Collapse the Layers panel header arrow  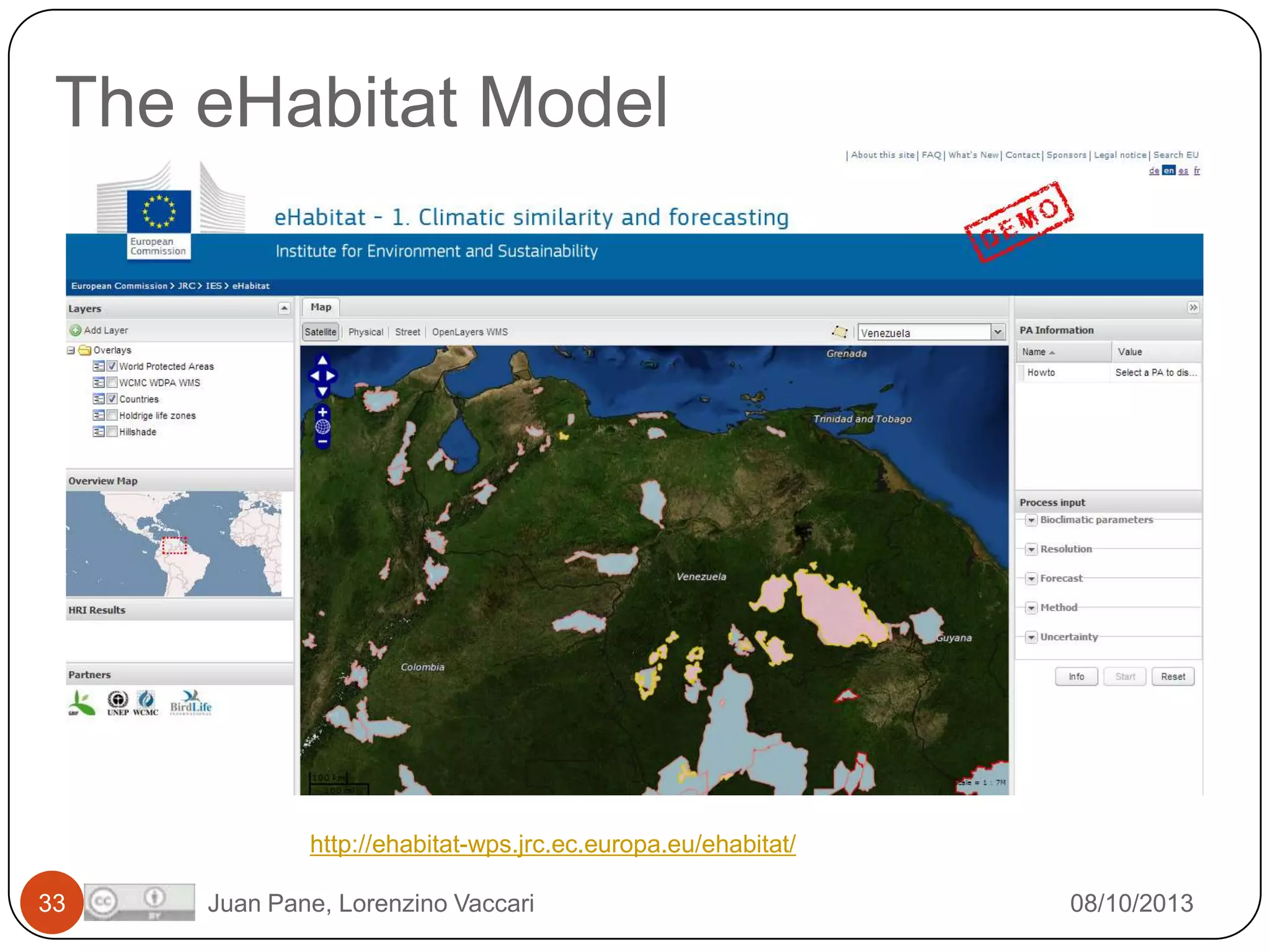click(x=284, y=308)
